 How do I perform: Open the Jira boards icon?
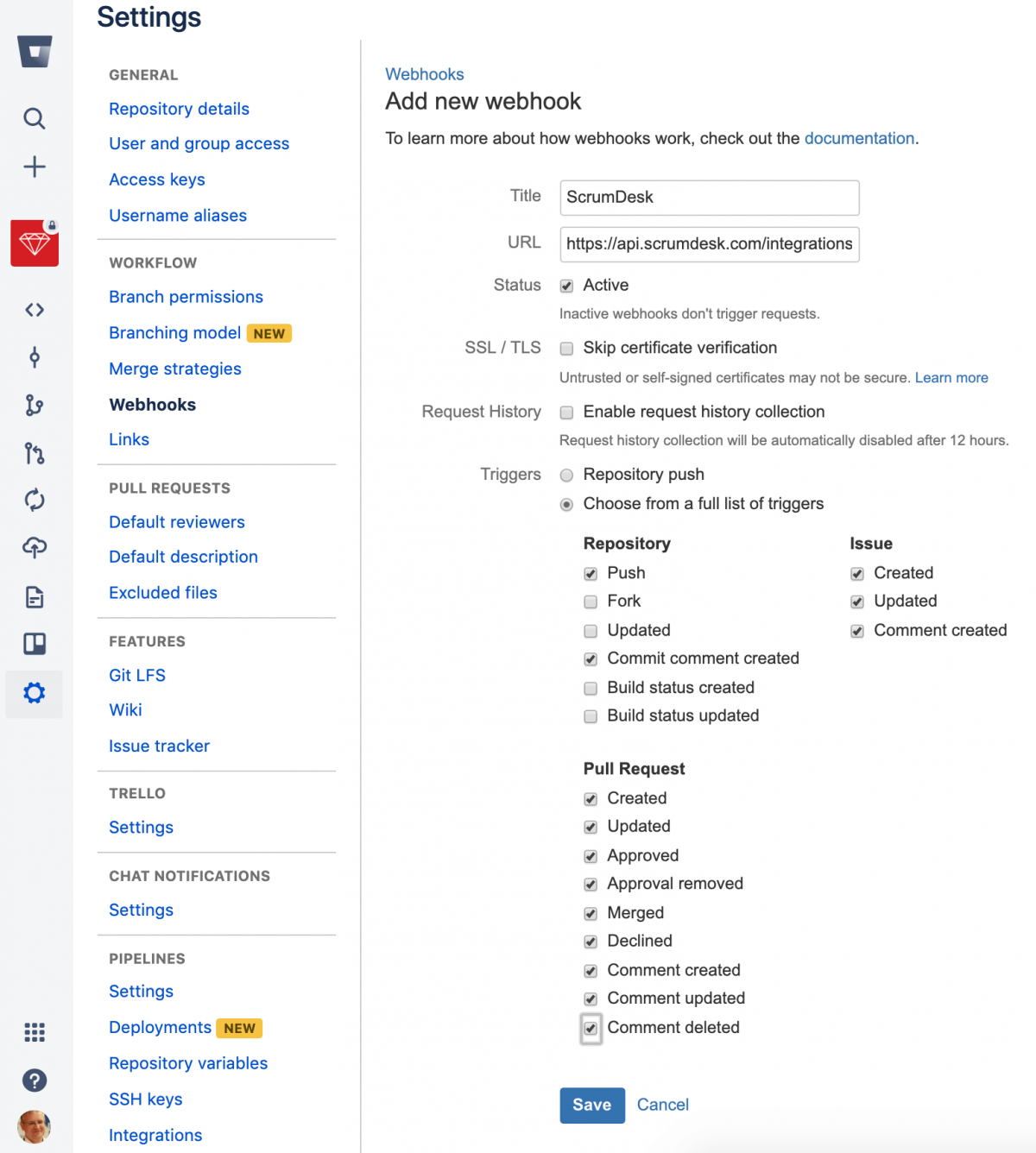click(35, 643)
